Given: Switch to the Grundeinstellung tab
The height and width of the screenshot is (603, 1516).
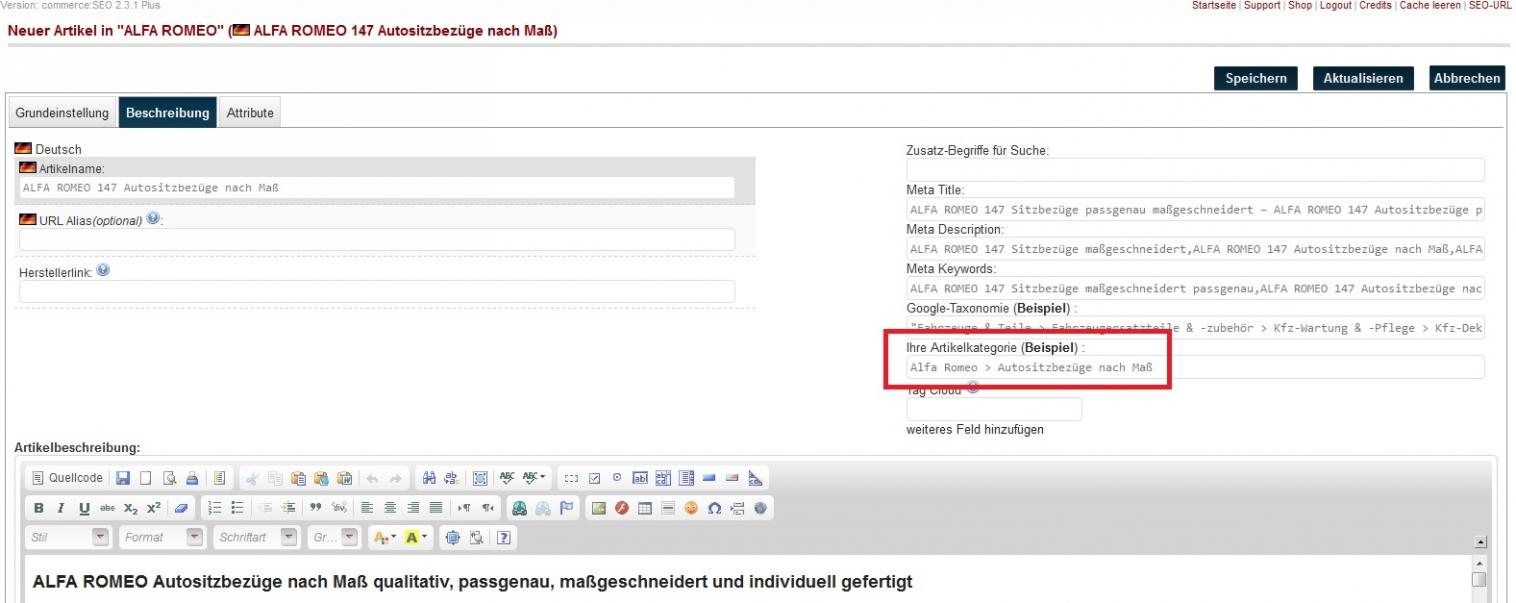Looking at the screenshot, I should click(x=62, y=113).
